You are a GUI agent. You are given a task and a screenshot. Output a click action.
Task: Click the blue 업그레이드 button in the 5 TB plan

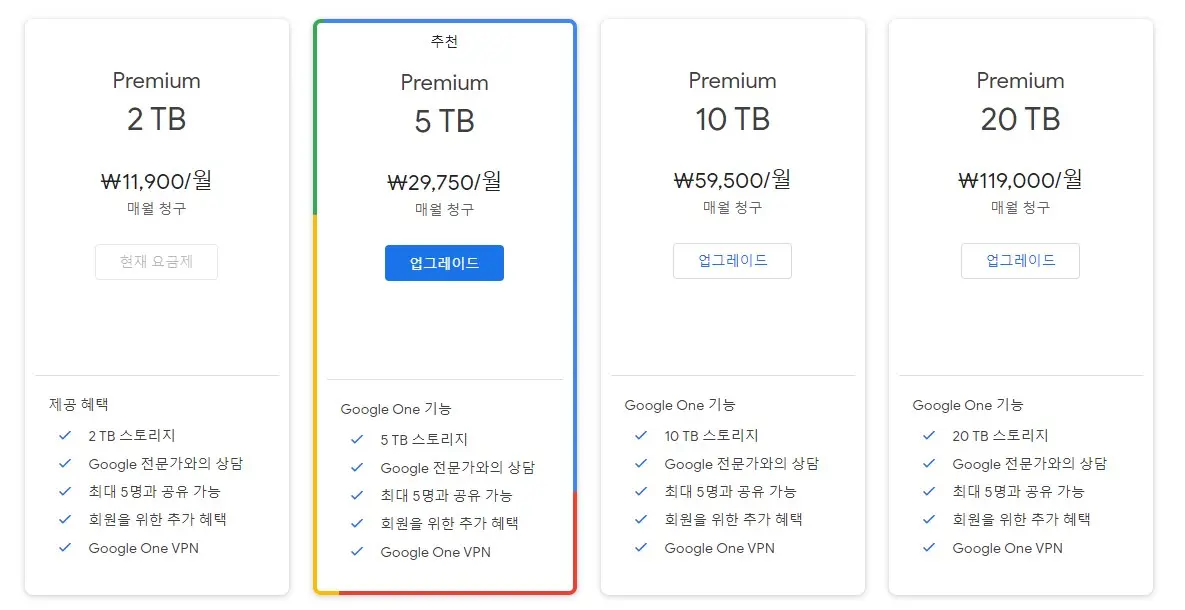click(444, 262)
